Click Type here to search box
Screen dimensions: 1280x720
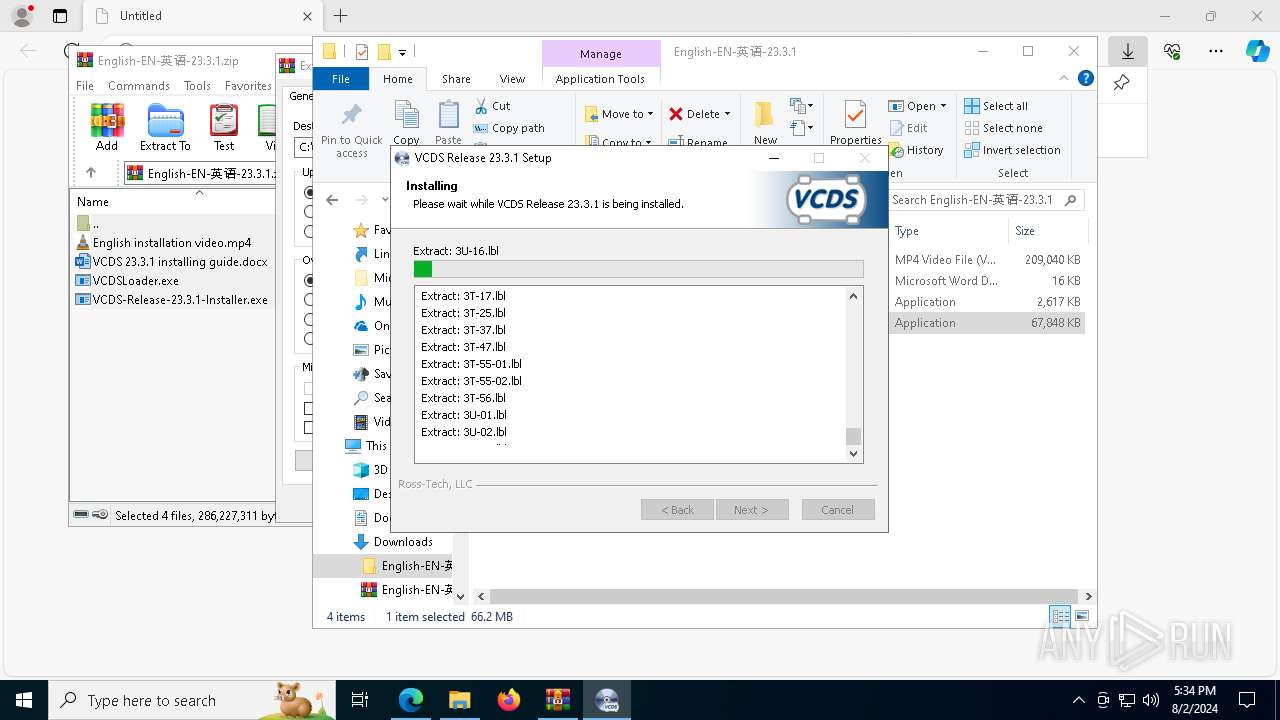pyautogui.click(x=190, y=700)
